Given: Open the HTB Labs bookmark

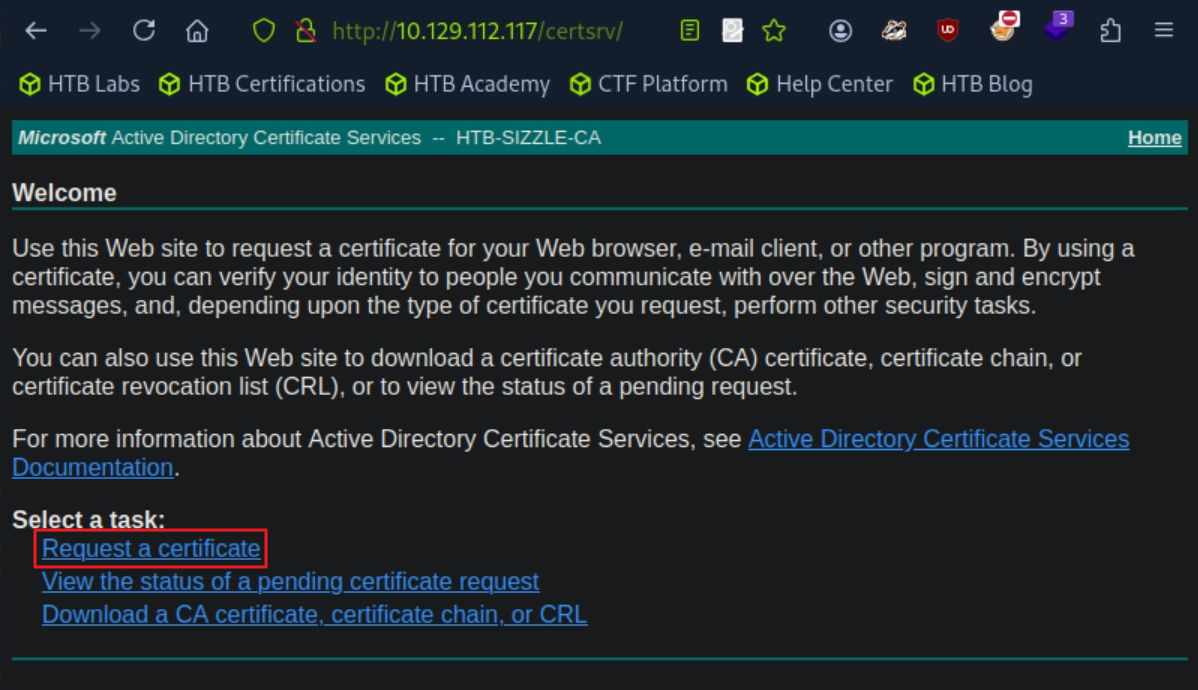Looking at the screenshot, I should (79, 84).
